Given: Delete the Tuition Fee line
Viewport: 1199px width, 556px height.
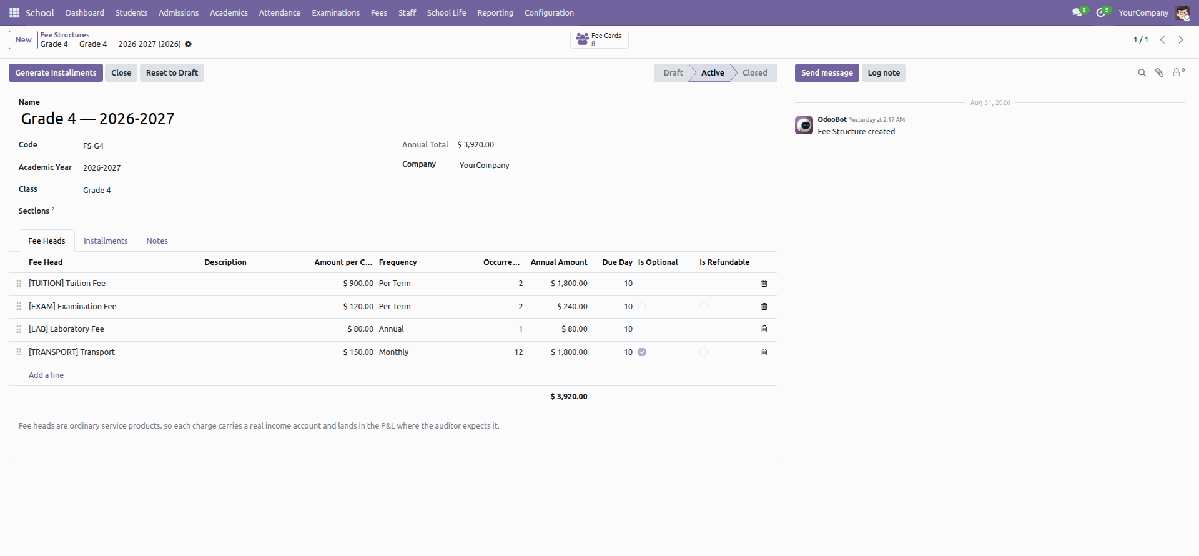Looking at the screenshot, I should [764, 283].
